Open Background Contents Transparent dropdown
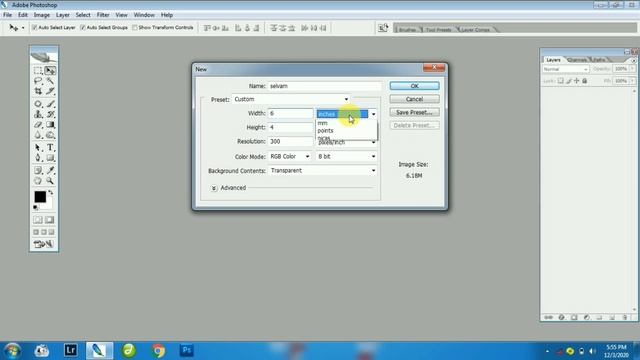The image size is (640, 360). pyautogui.click(x=322, y=171)
